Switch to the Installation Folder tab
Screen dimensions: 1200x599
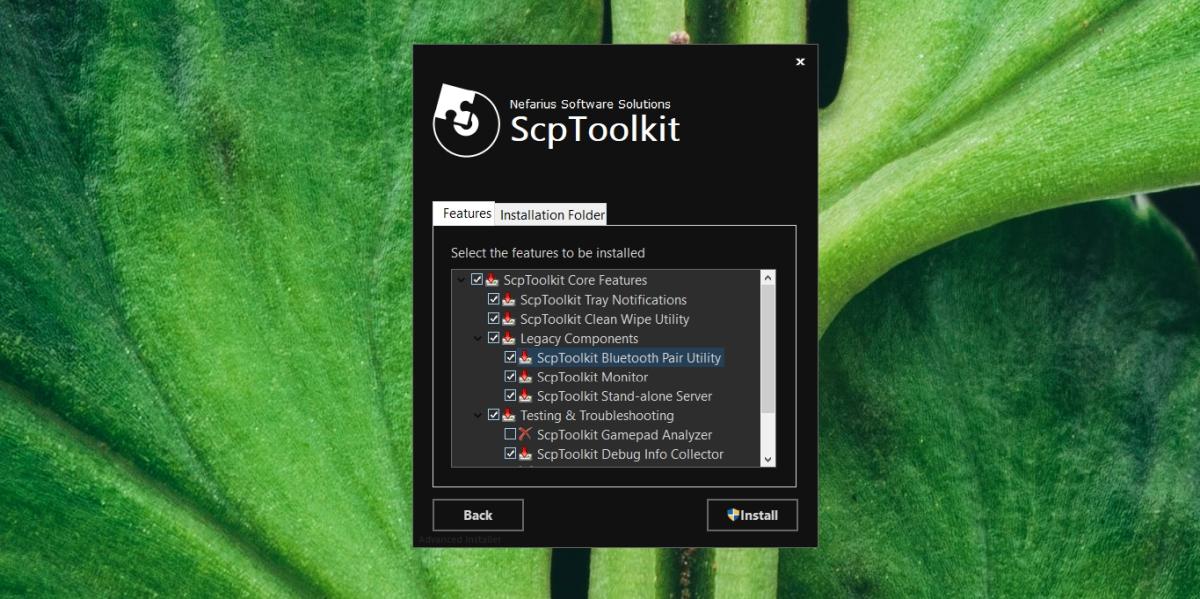tap(552, 215)
